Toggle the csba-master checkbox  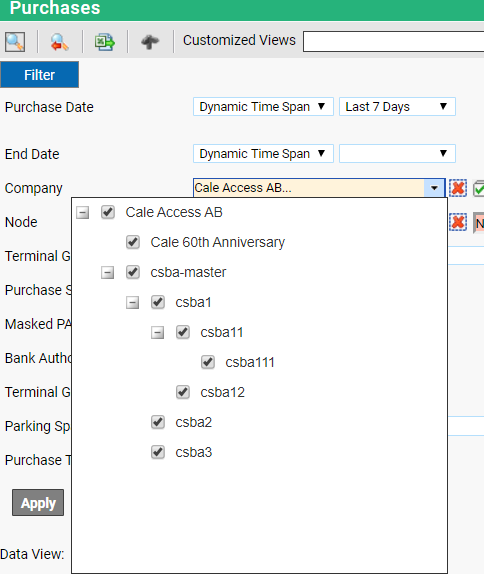pyautogui.click(x=133, y=272)
